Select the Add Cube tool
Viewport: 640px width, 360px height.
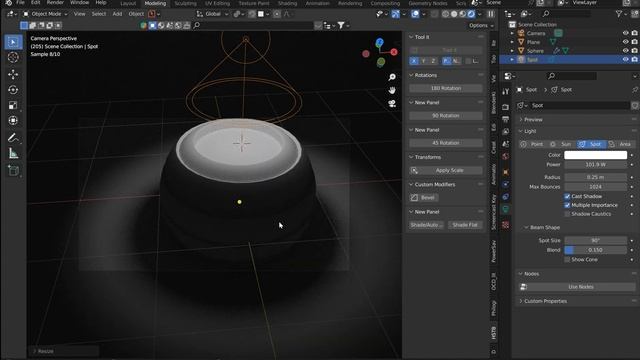(13, 170)
